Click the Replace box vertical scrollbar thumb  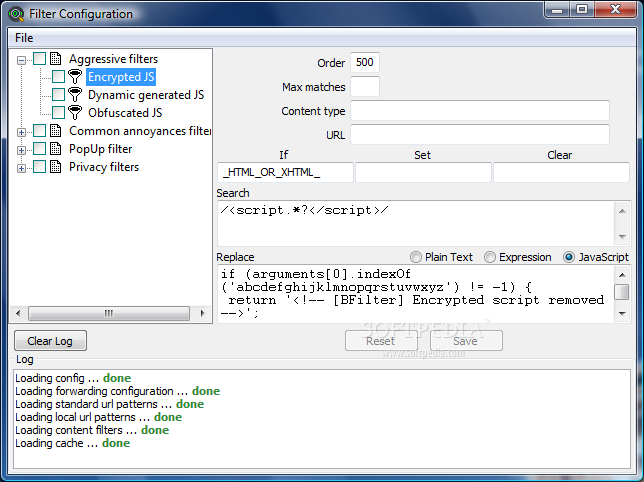click(622, 292)
